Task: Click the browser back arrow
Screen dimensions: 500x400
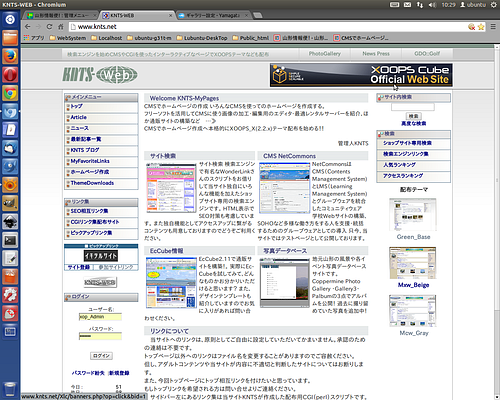Action: pyautogui.click(x=28, y=27)
